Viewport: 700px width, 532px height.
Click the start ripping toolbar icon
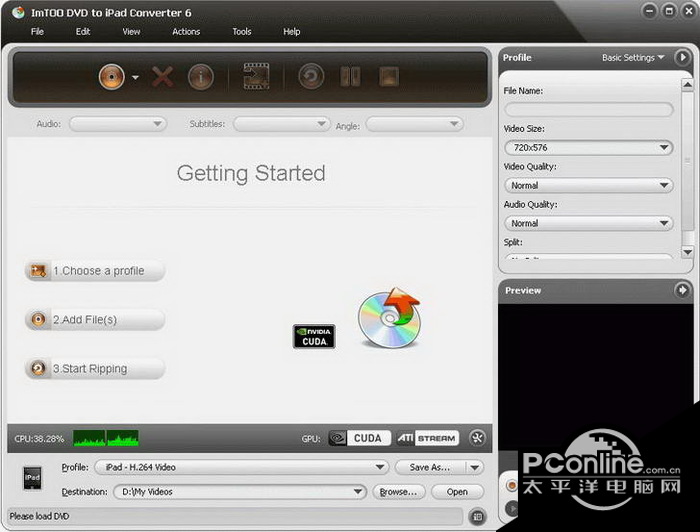(x=311, y=76)
